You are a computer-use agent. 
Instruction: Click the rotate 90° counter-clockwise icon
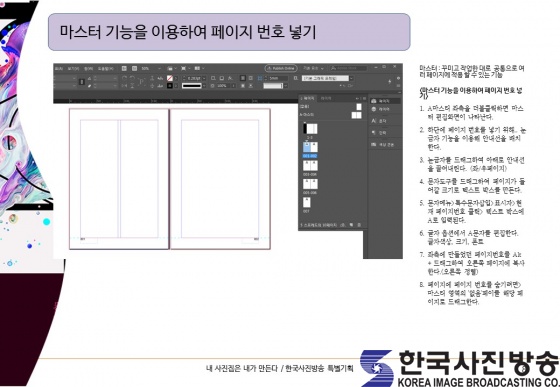[132, 78]
